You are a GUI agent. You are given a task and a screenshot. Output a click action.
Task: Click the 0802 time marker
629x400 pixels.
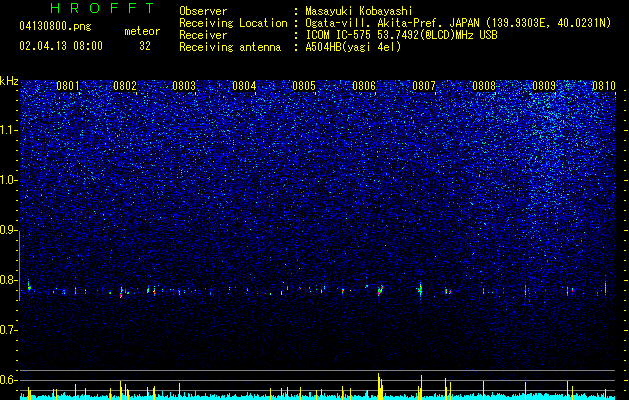tap(125, 86)
